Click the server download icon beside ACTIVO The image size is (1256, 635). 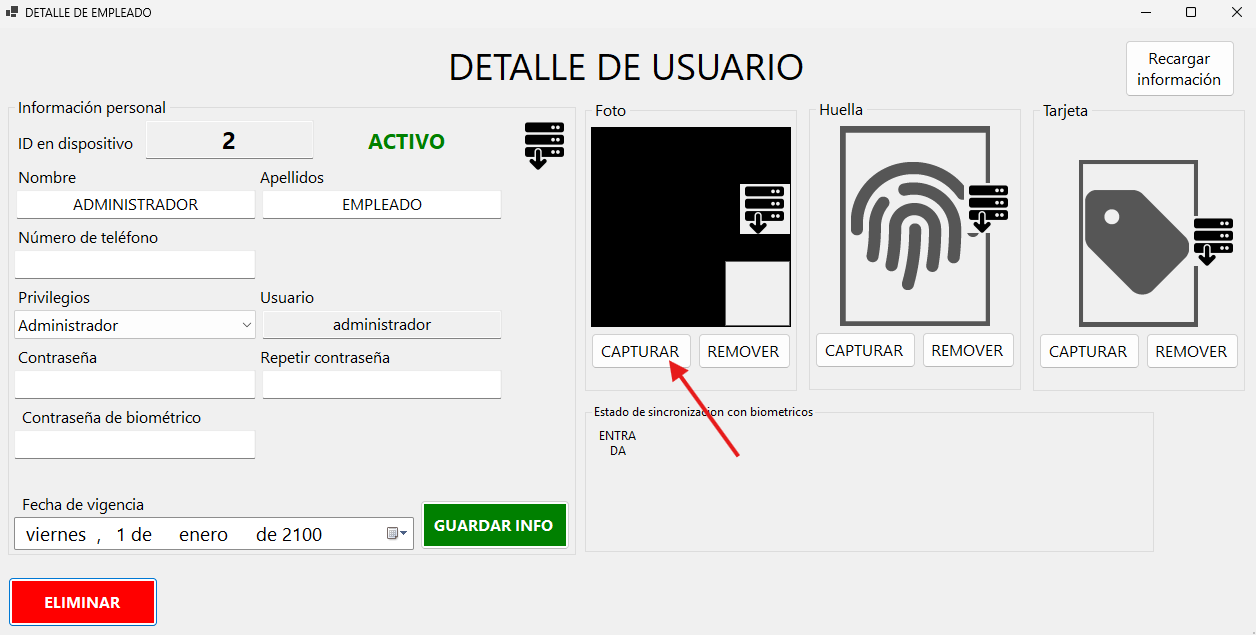tap(544, 146)
